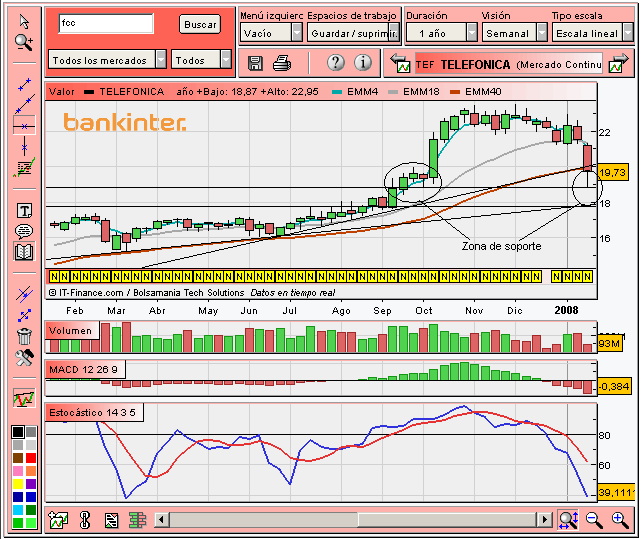Image resolution: width=641 pixels, height=539 pixels.
Task: Select the parallel lines channel tool
Action: [x=24, y=294]
